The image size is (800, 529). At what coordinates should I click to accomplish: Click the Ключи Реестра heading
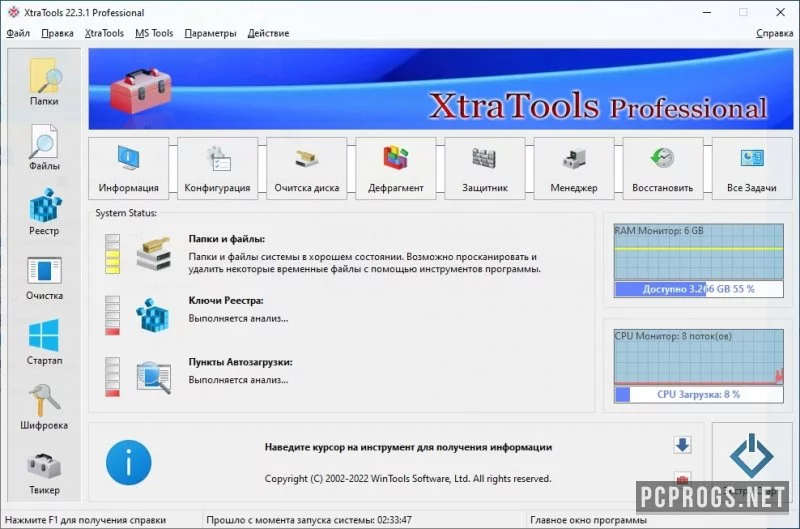226,300
